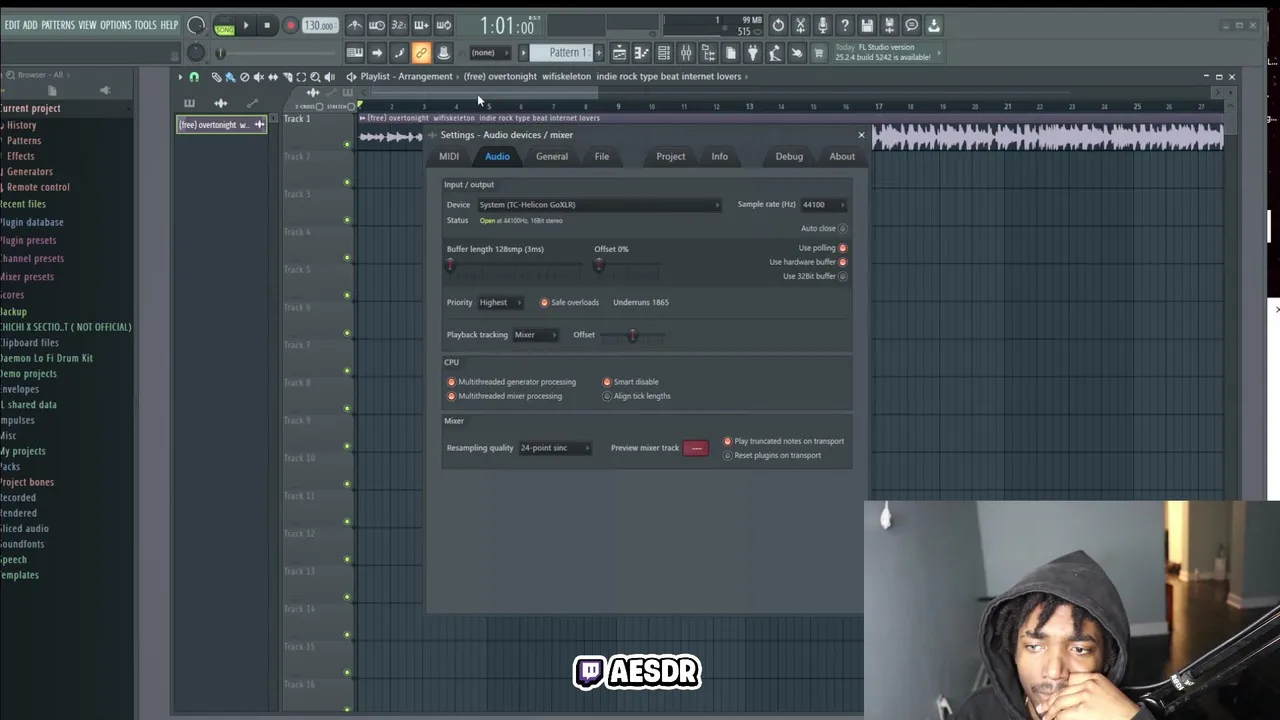Toggle the Auto close option
Viewport: 1280px width, 720px height.
tap(842, 228)
